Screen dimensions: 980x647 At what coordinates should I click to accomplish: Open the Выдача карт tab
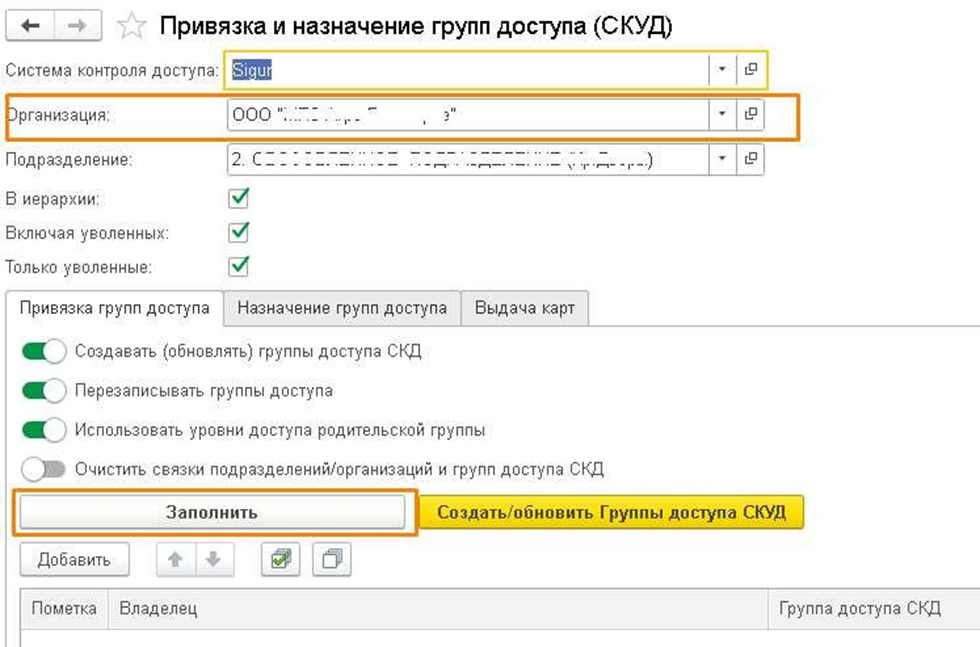point(525,309)
